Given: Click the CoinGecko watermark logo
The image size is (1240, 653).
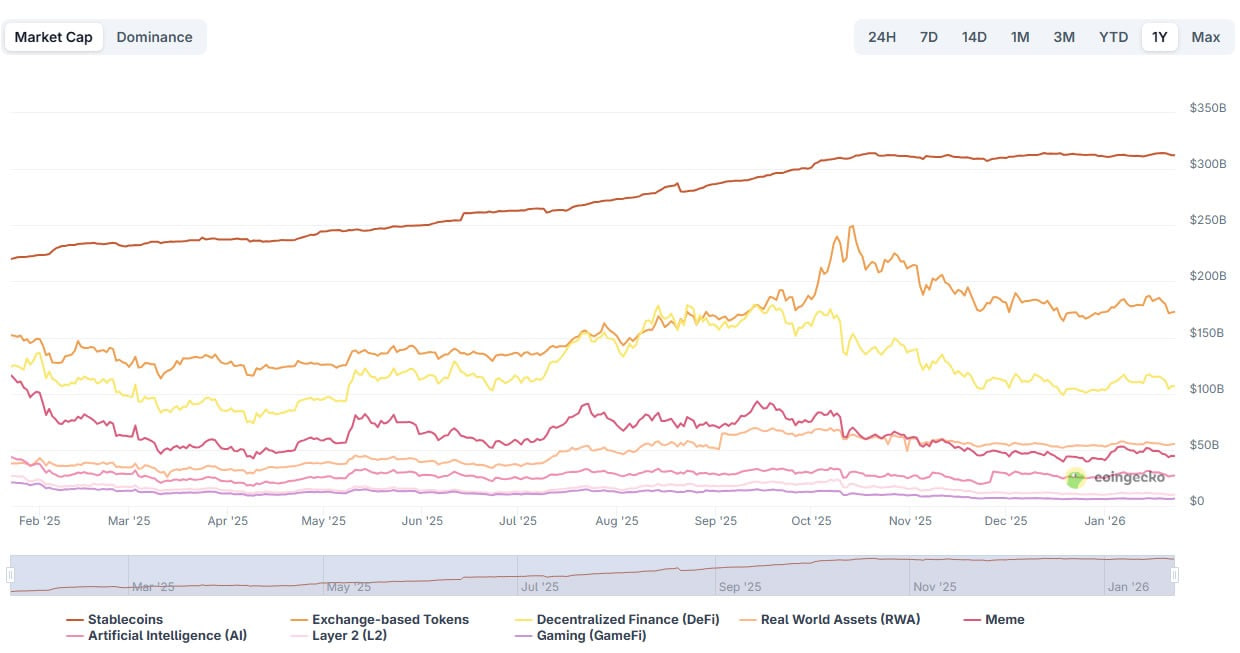Looking at the screenshot, I should 1075,479.
